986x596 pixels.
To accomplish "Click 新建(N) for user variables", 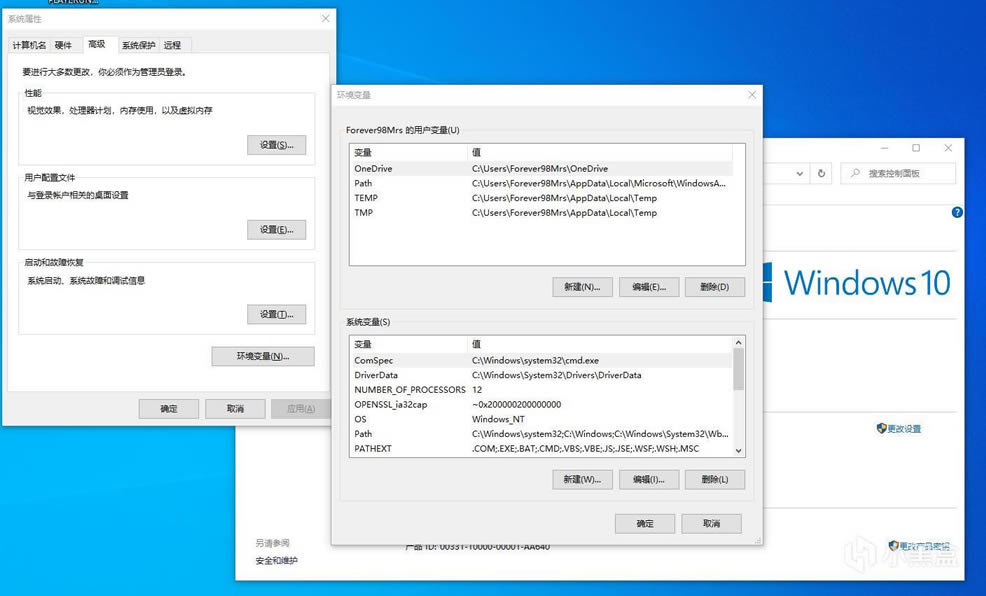I will [582, 287].
